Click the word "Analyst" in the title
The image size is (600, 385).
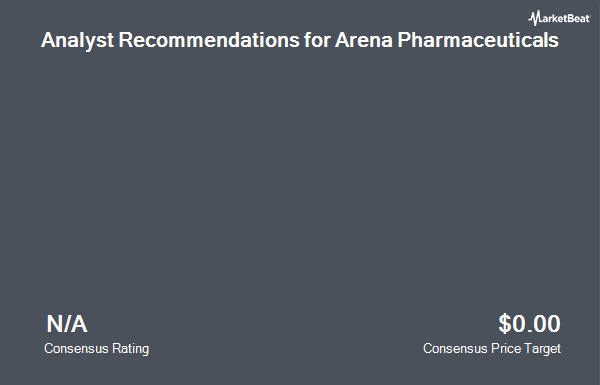[77, 40]
